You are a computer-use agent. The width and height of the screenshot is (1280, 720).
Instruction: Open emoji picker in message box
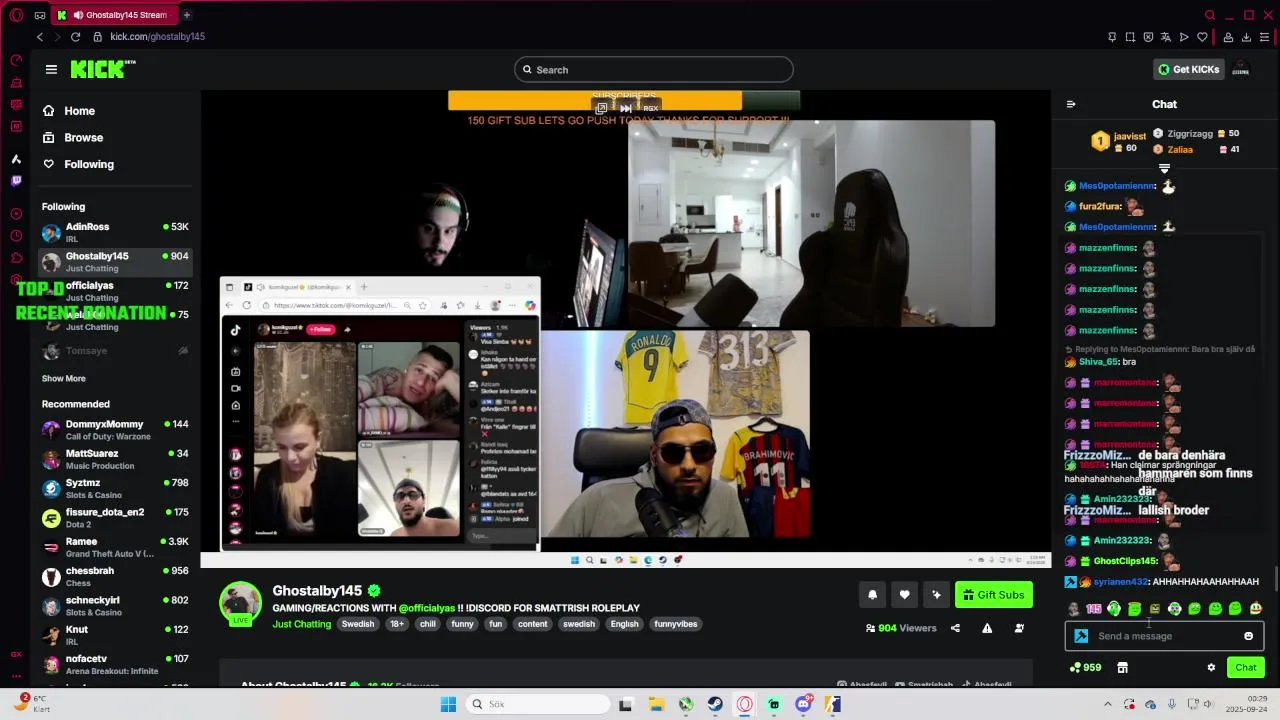click(1248, 636)
